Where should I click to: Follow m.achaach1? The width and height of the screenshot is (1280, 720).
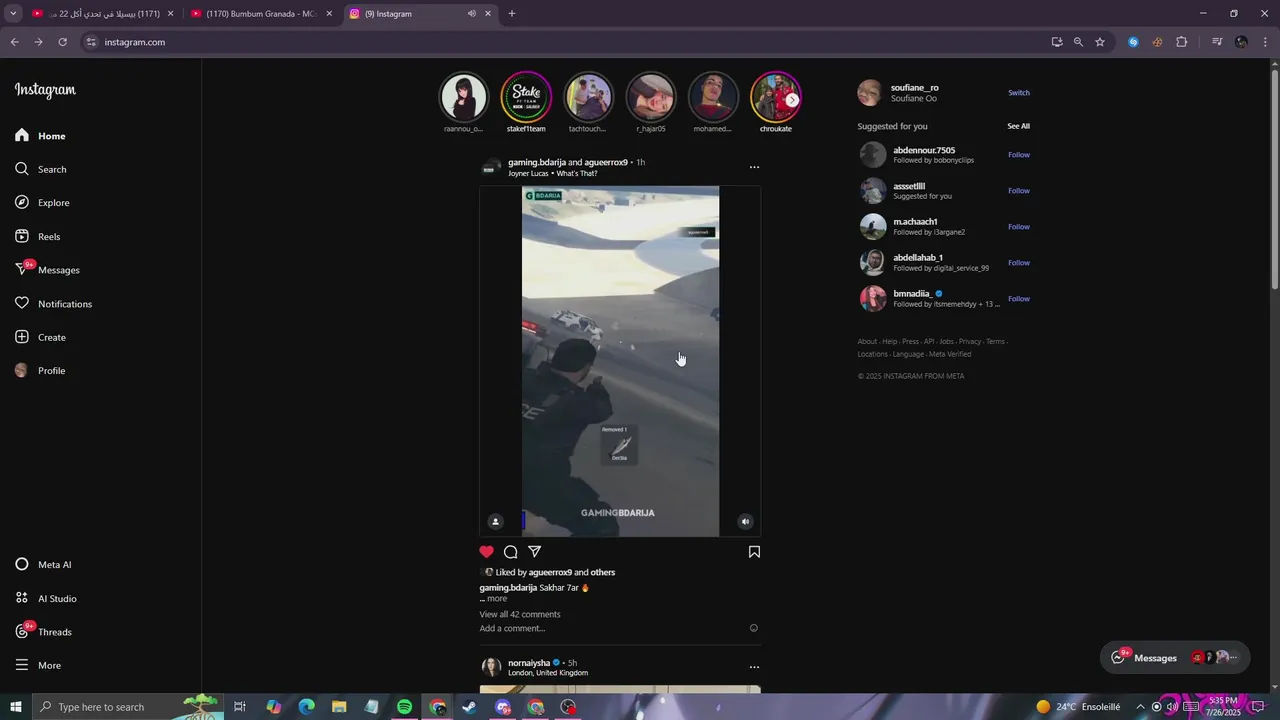coord(1019,227)
